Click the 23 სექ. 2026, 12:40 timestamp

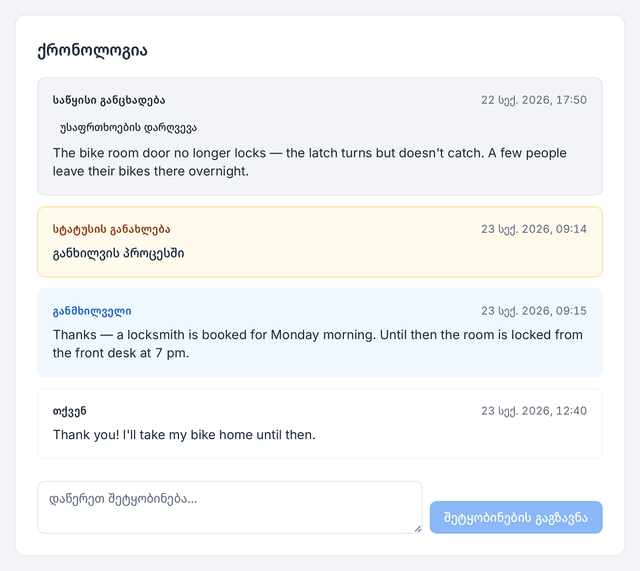tap(534, 411)
